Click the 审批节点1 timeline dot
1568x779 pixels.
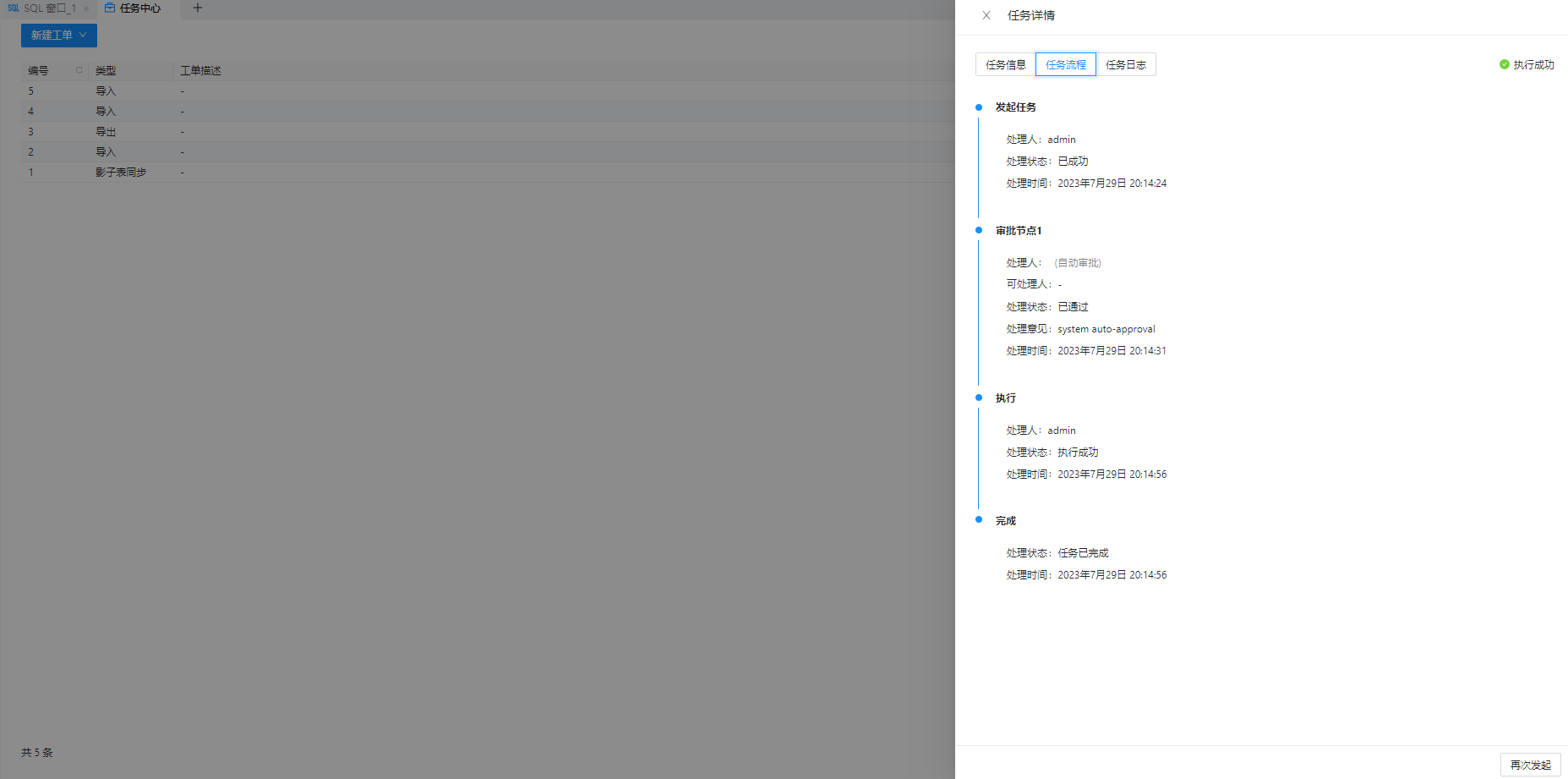pyautogui.click(x=979, y=230)
